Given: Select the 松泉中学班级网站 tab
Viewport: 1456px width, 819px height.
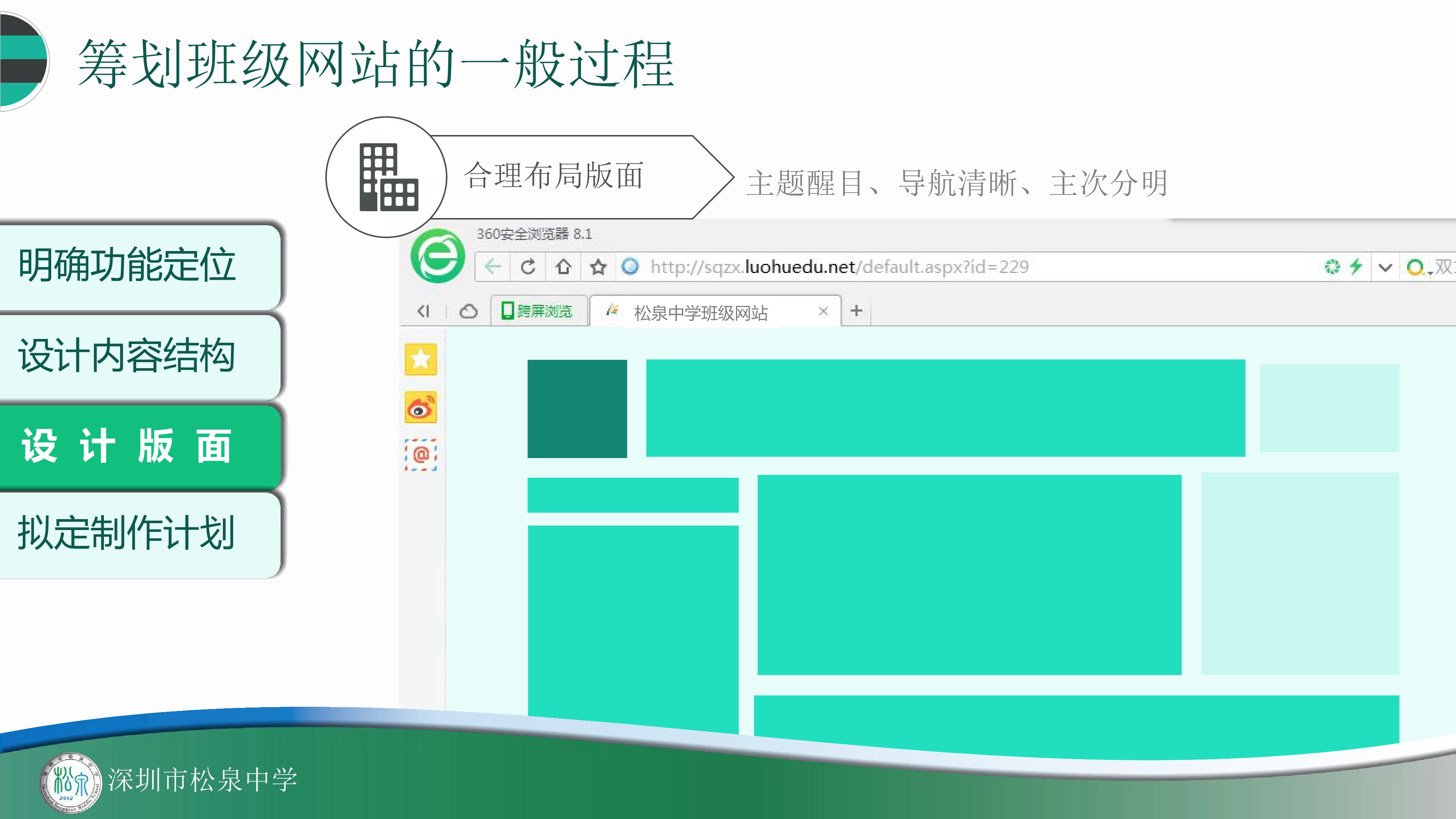Looking at the screenshot, I should coord(715,311).
